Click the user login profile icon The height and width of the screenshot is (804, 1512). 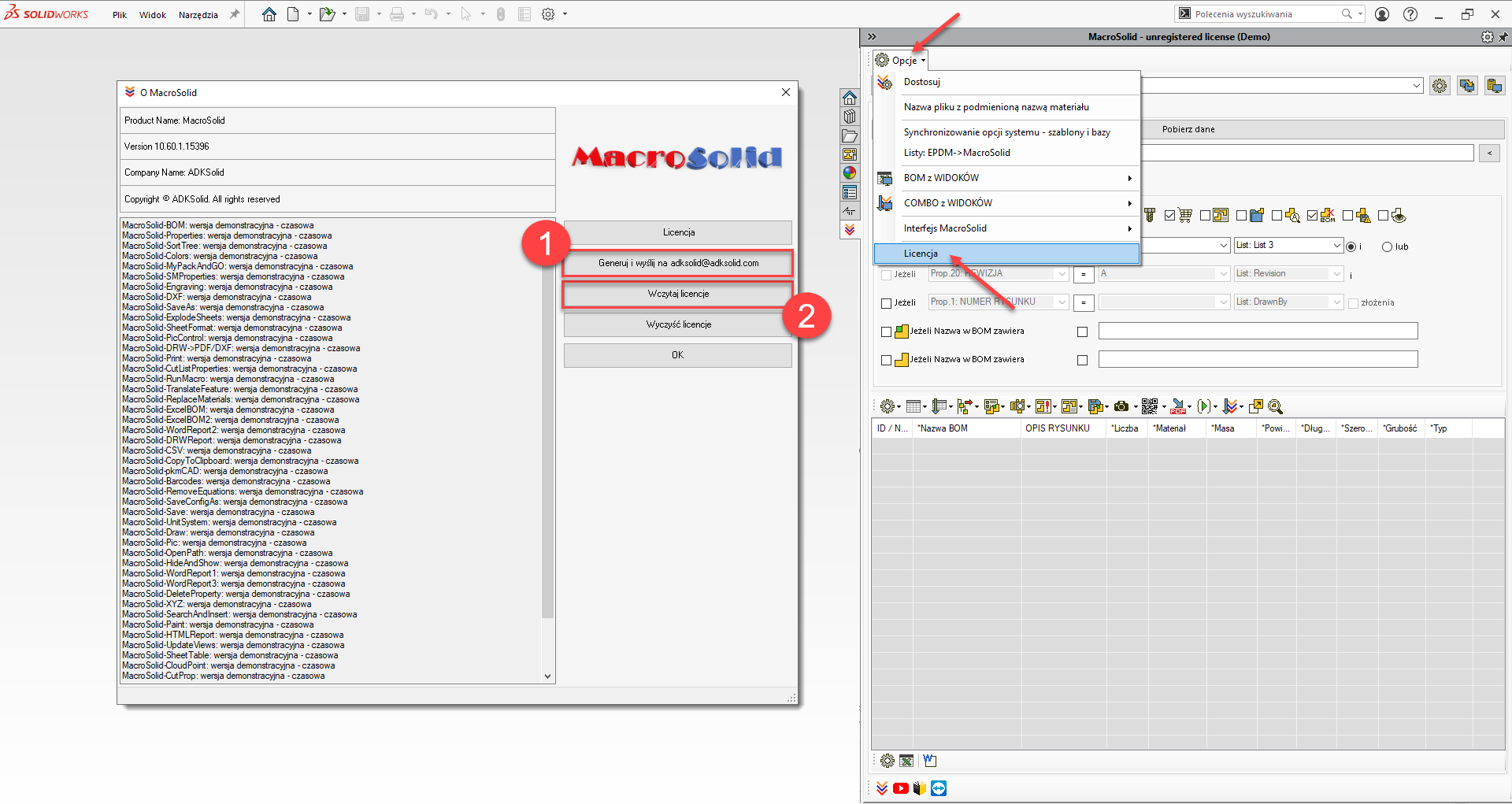pyautogui.click(x=1382, y=14)
